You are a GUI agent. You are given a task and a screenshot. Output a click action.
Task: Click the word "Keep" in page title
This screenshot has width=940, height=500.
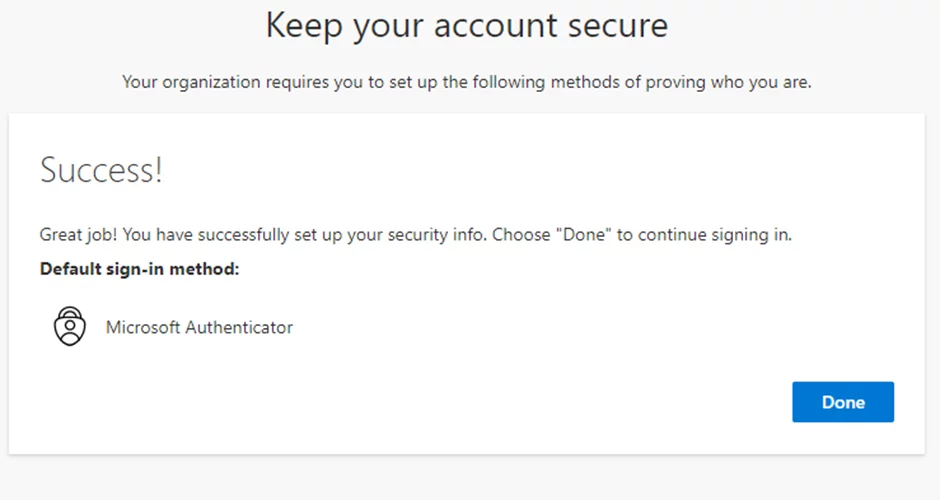pos(304,26)
